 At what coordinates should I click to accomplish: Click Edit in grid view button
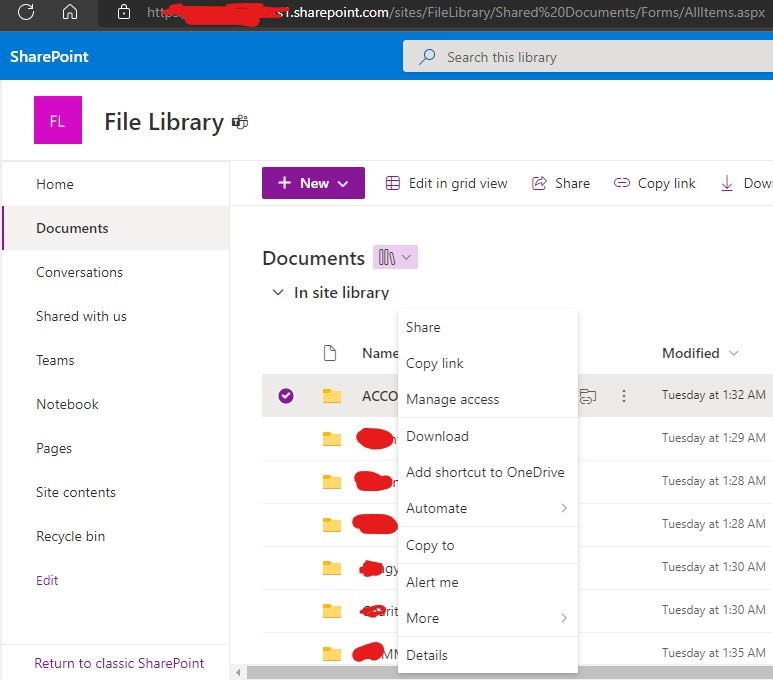pyautogui.click(x=446, y=183)
